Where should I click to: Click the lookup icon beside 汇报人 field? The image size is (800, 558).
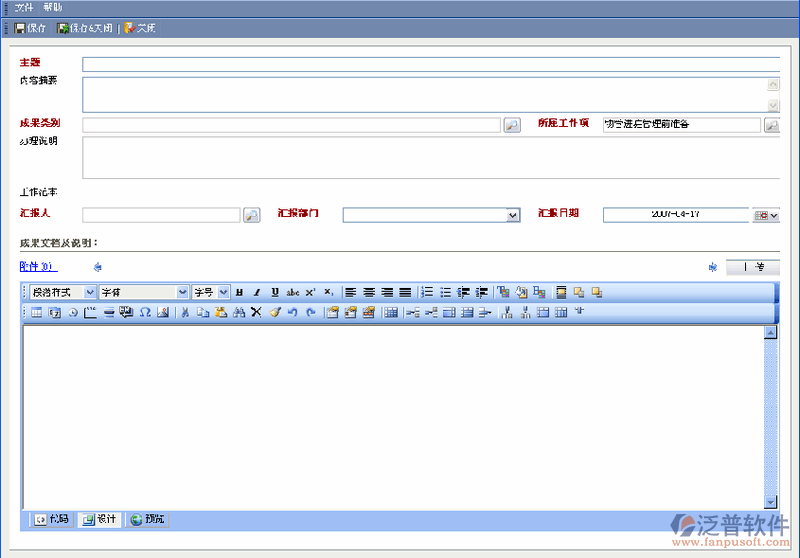[x=251, y=215]
